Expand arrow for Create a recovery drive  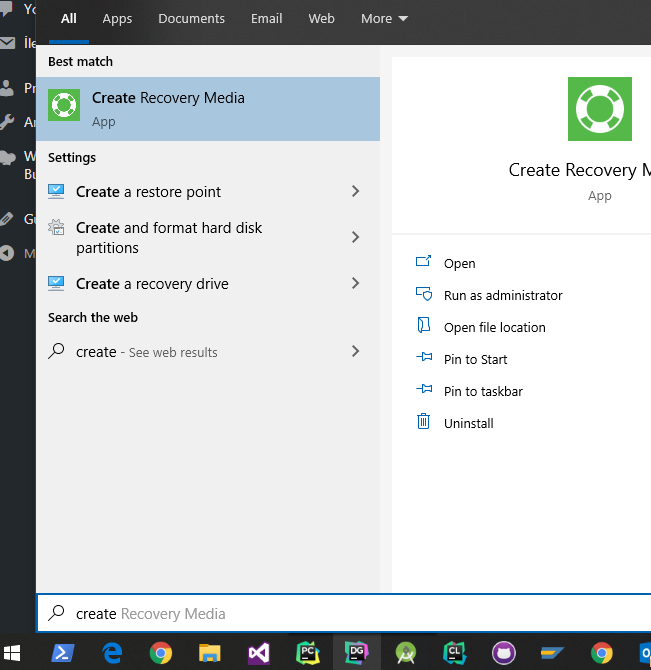355,283
